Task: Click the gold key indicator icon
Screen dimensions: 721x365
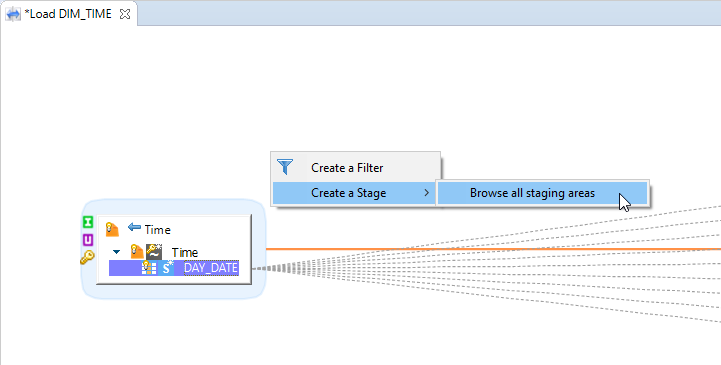Action: pyautogui.click(x=87, y=257)
